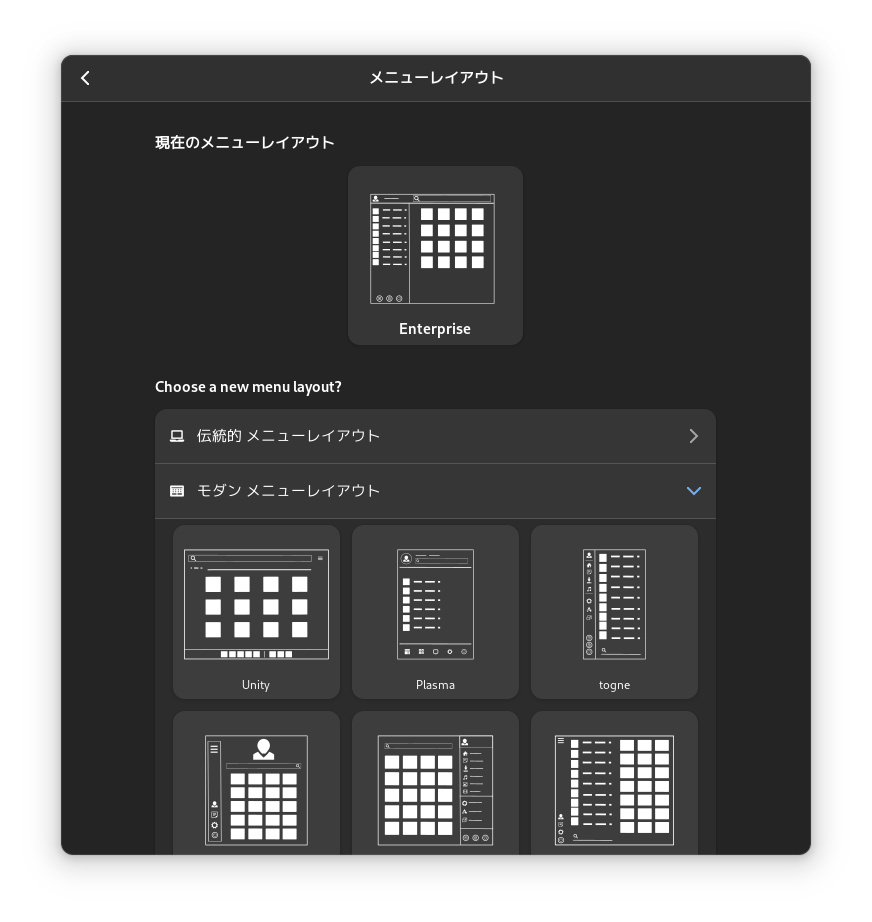
Task: Pick layout tile with grid and right sidebar
Action: pyautogui.click(x=435, y=789)
